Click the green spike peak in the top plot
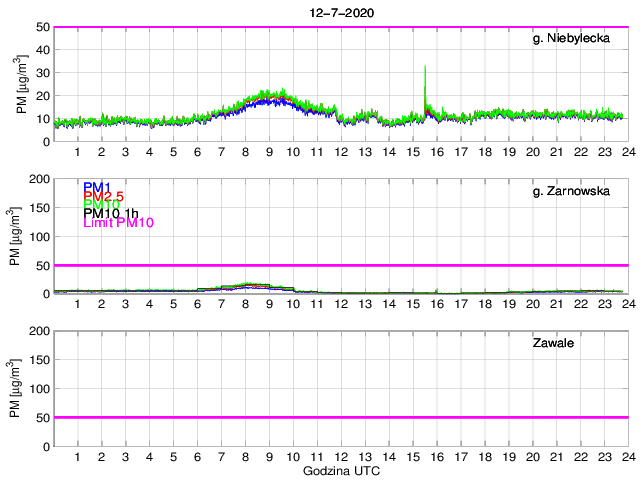Screen dimensions: 640x480 [x=426, y=67]
